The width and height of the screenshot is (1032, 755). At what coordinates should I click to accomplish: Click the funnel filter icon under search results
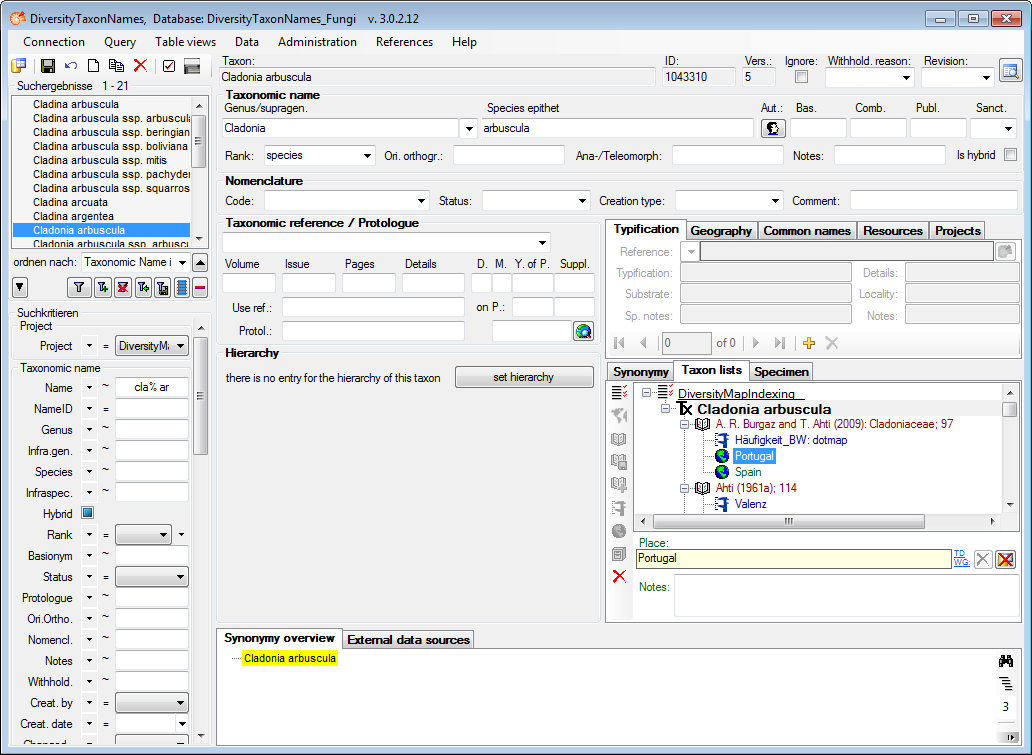[79, 288]
